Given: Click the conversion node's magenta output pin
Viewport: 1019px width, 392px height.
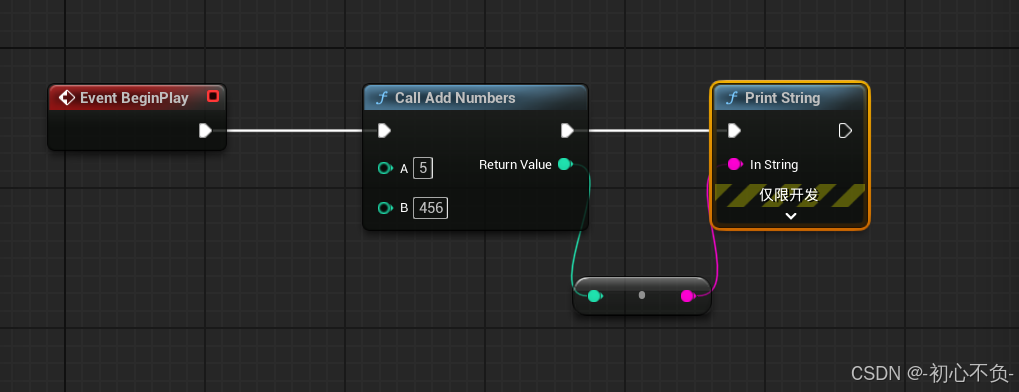Looking at the screenshot, I should click(688, 296).
